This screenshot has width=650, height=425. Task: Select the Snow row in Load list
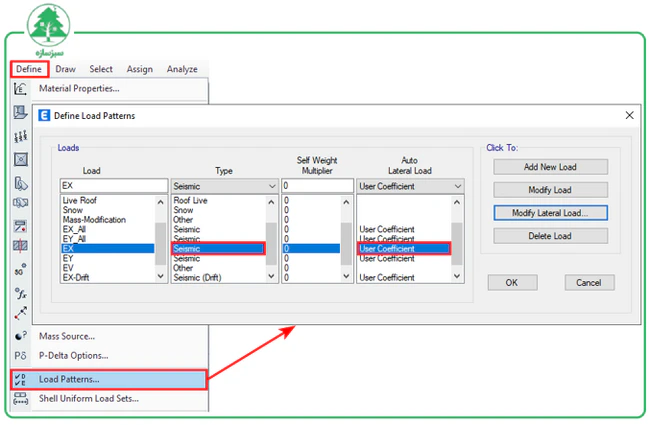pos(108,210)
